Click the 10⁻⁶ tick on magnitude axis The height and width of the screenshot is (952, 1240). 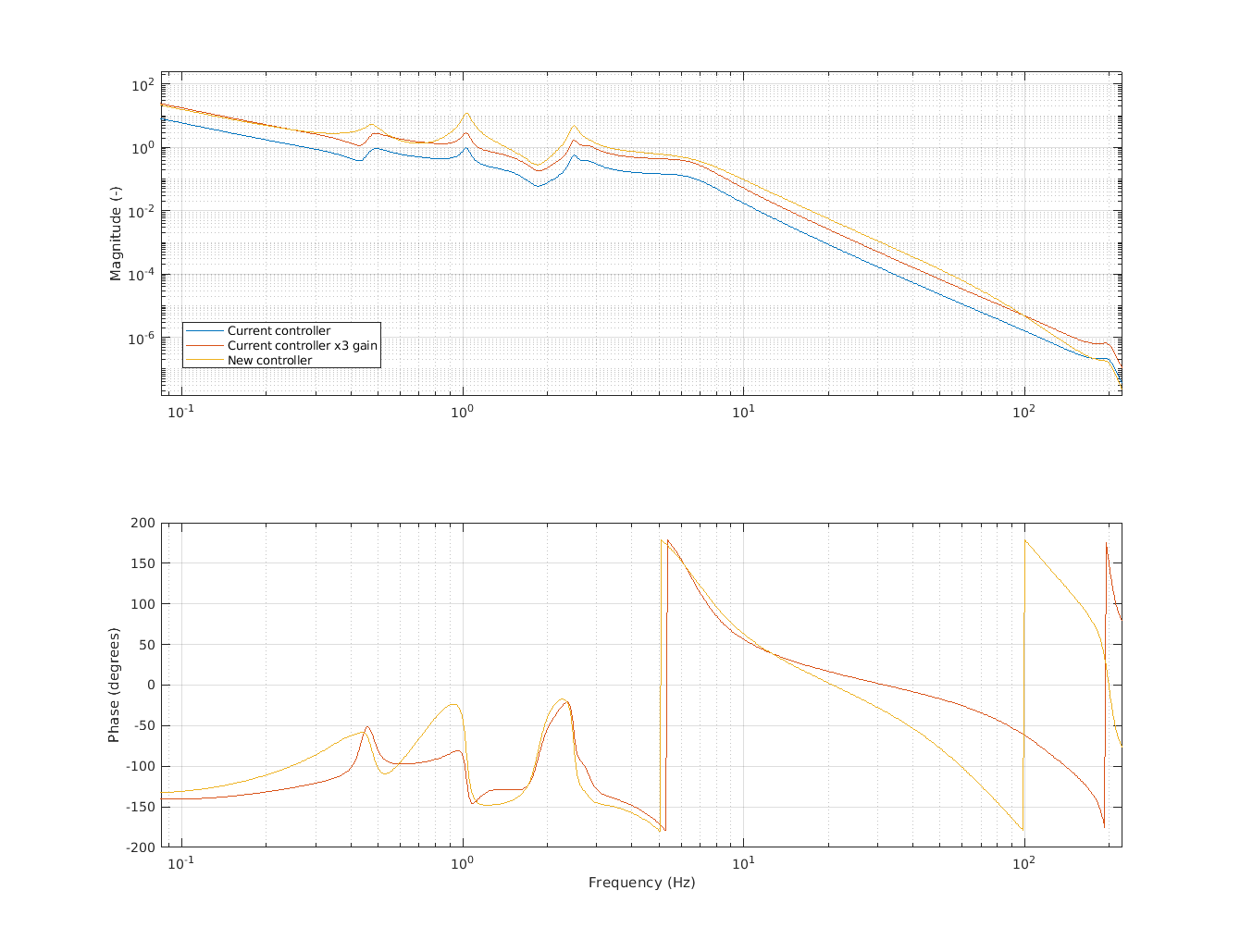(142, 339)
